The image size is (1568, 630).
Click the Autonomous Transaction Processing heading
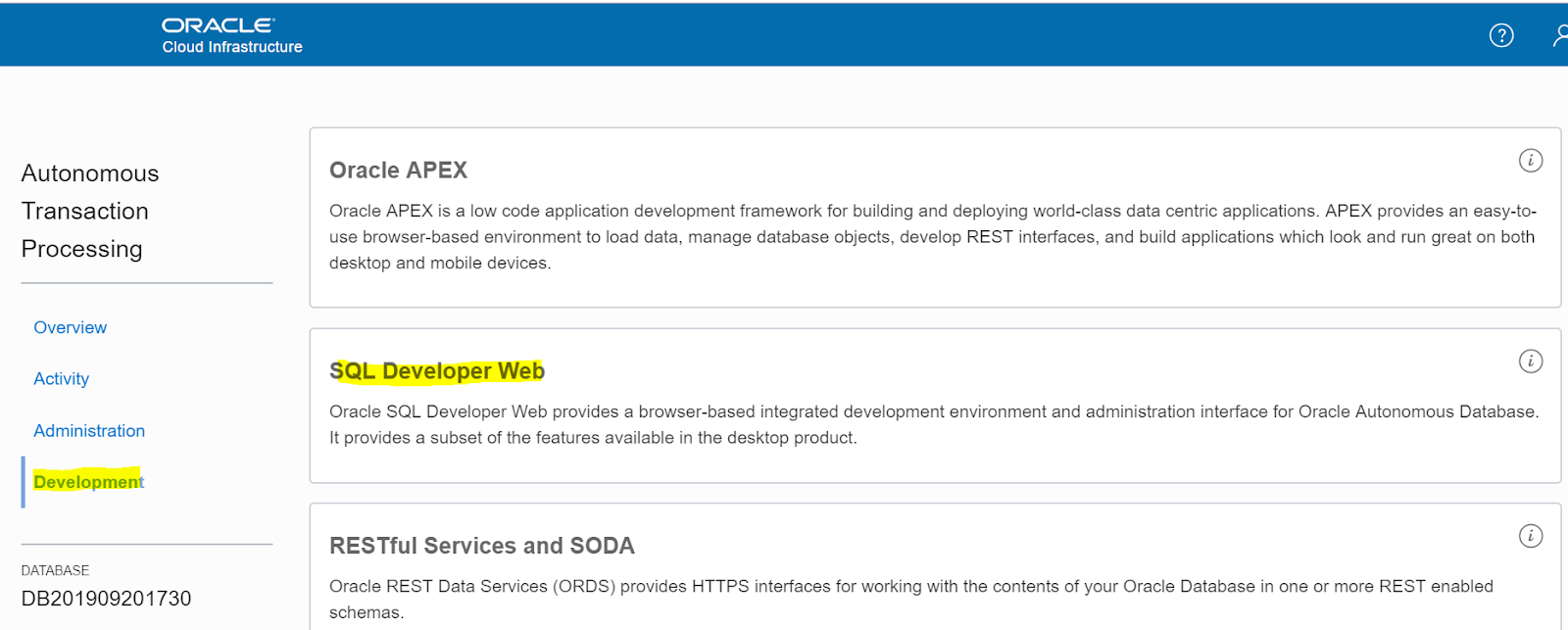90,211
